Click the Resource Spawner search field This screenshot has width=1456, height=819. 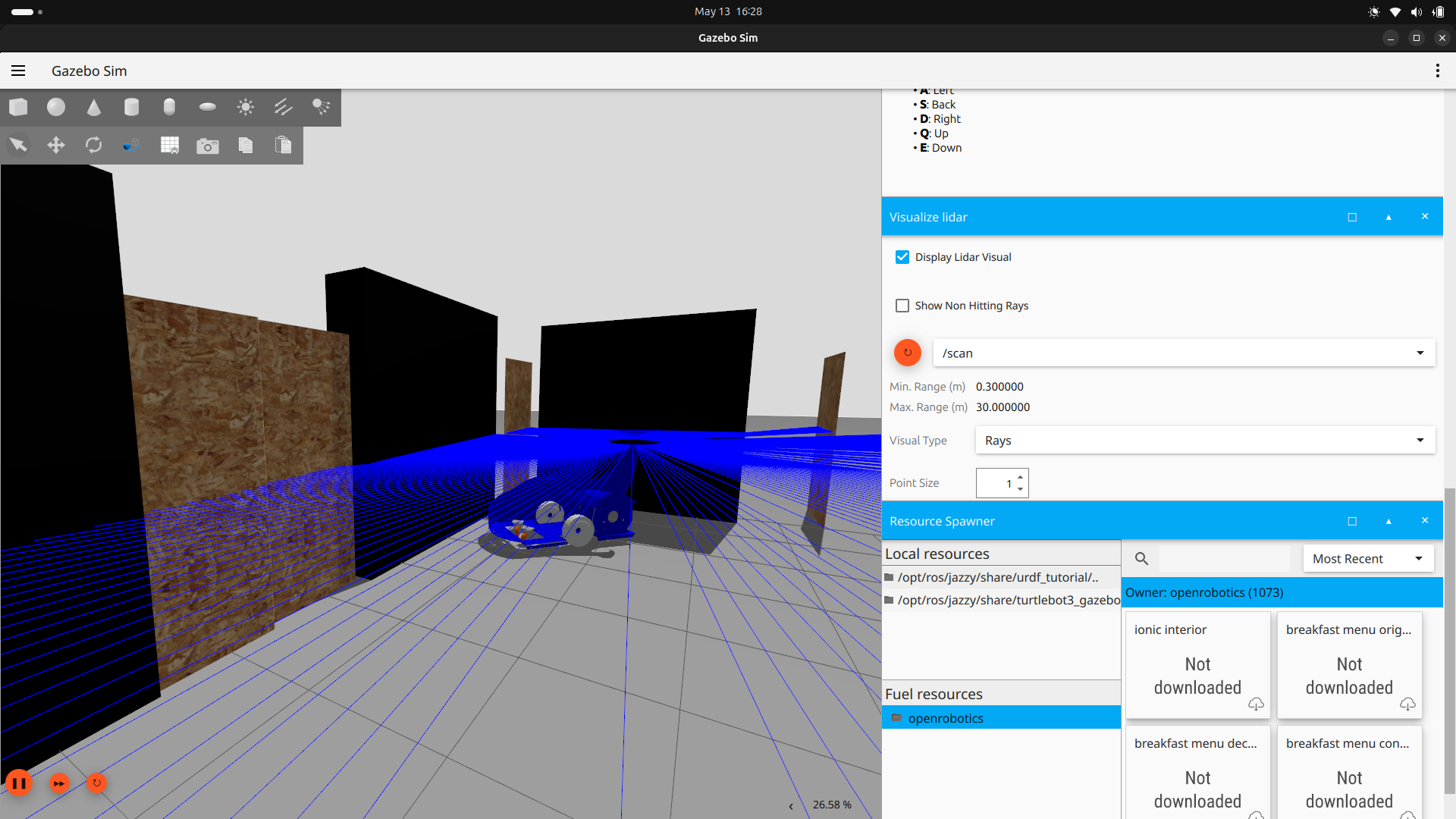(x=1223, y=559)
